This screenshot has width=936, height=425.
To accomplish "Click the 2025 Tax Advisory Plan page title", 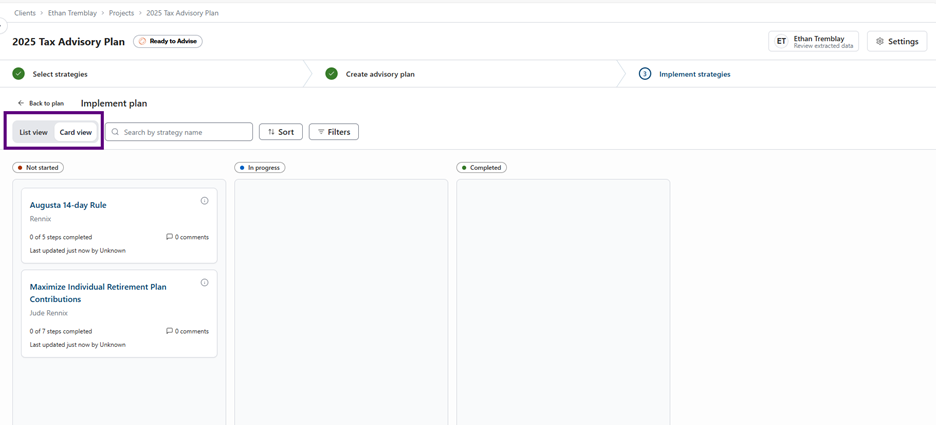I will point(69,42).
